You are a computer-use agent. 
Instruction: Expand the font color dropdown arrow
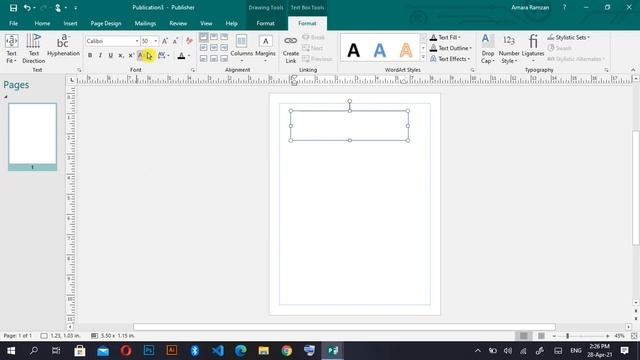pos(189,56)
